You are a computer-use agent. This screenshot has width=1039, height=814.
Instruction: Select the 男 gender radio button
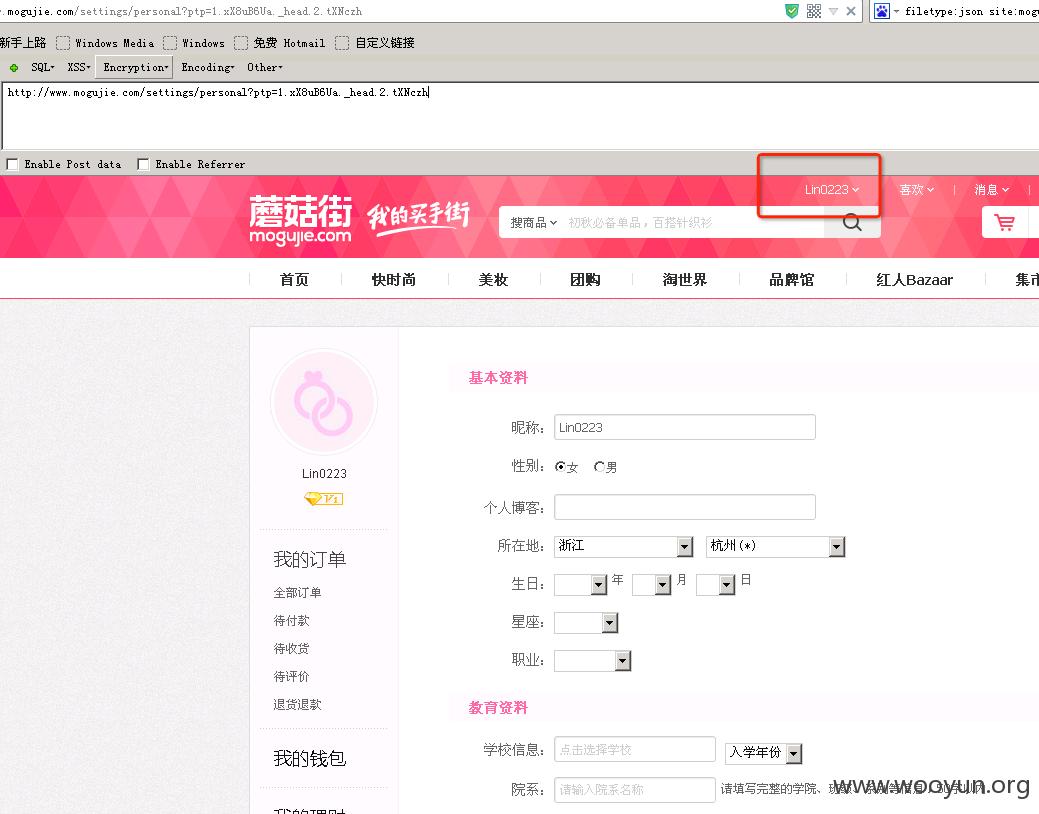(x=599, y=467)
